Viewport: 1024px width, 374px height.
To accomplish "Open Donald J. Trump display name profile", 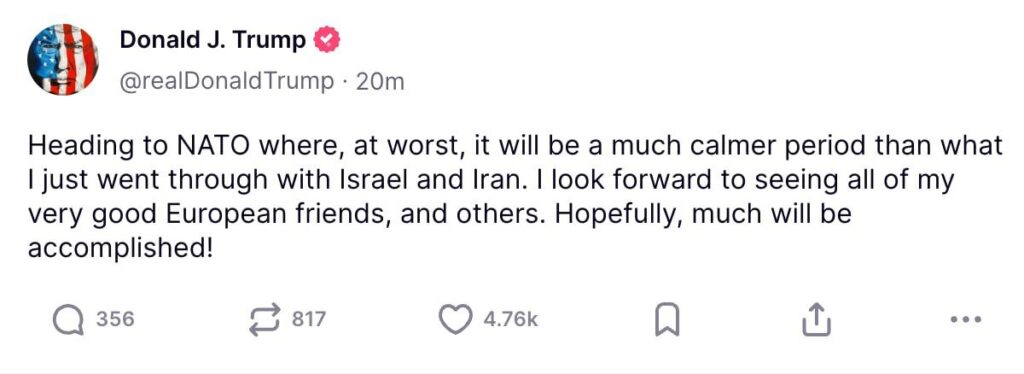I will 213,40.
